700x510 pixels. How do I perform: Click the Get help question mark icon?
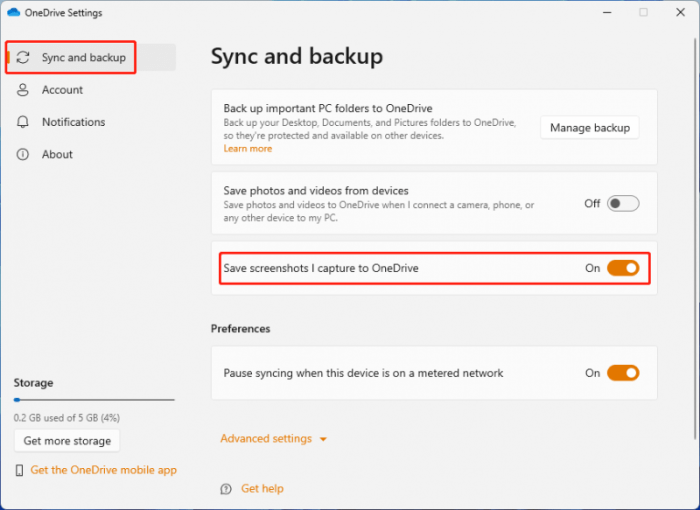(226, 489)
